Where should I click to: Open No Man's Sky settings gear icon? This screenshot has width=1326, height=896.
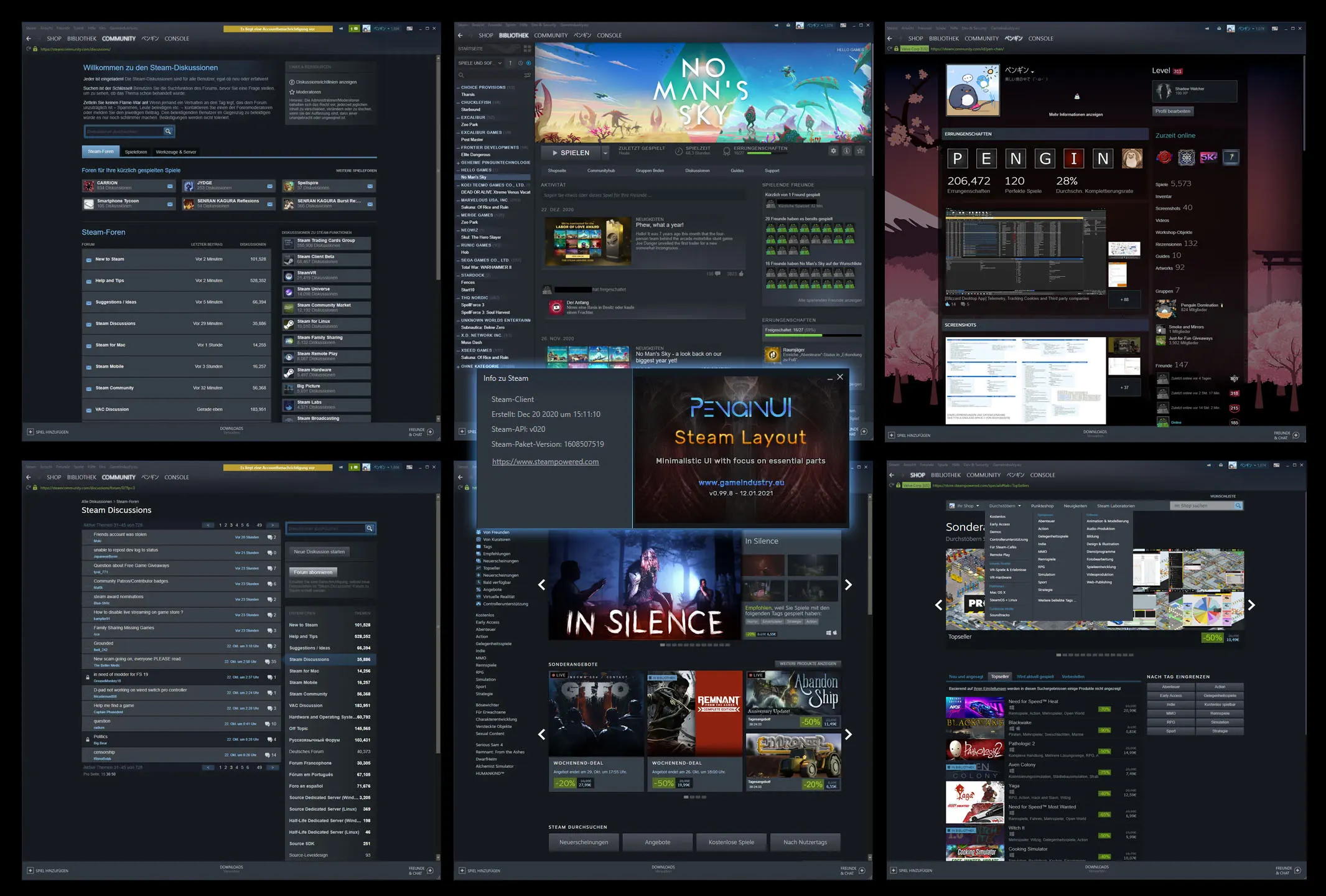pos(833,151)
